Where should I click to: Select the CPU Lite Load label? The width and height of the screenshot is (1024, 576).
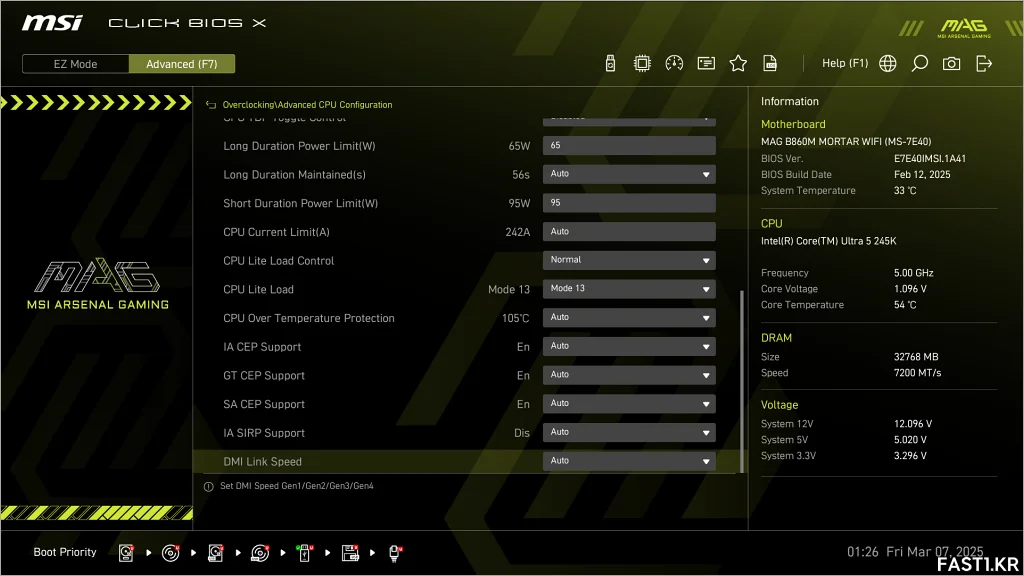pyautogui.click(x=259, y=289)
